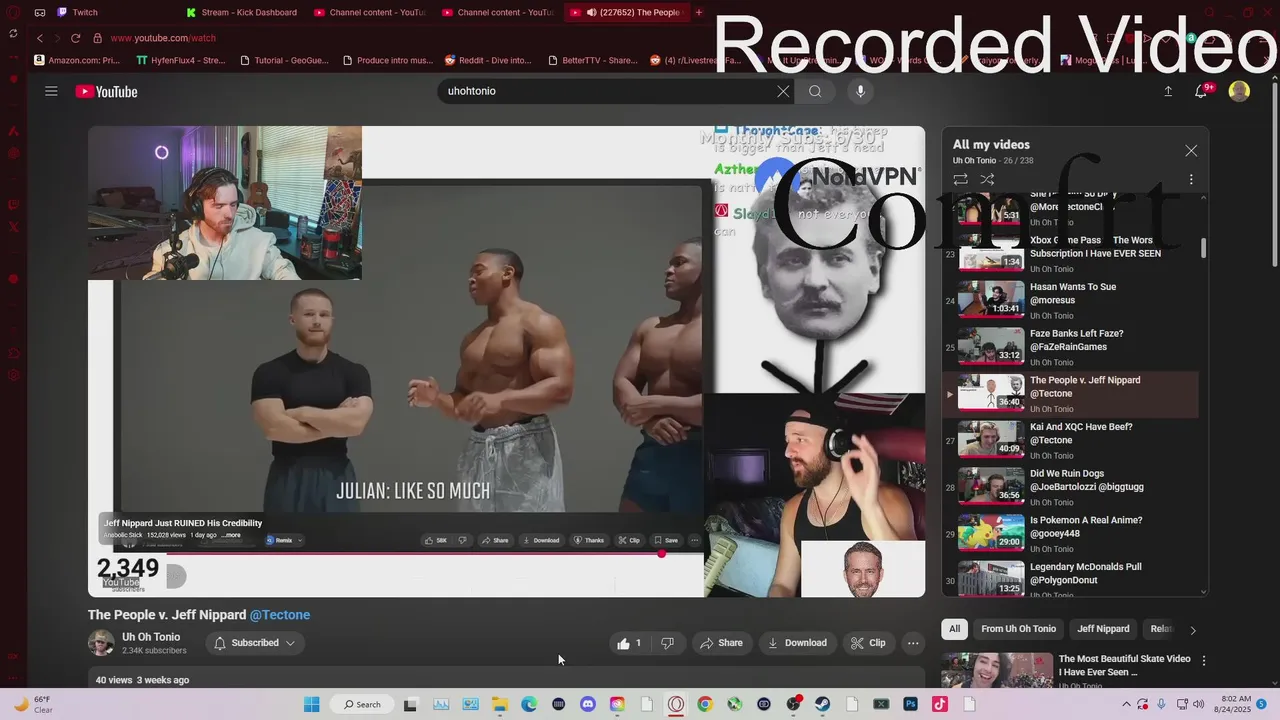This screenshot has width=1280, height=720.
Task: Show hidden system tray icons
Action: [x=1128, y=704]
